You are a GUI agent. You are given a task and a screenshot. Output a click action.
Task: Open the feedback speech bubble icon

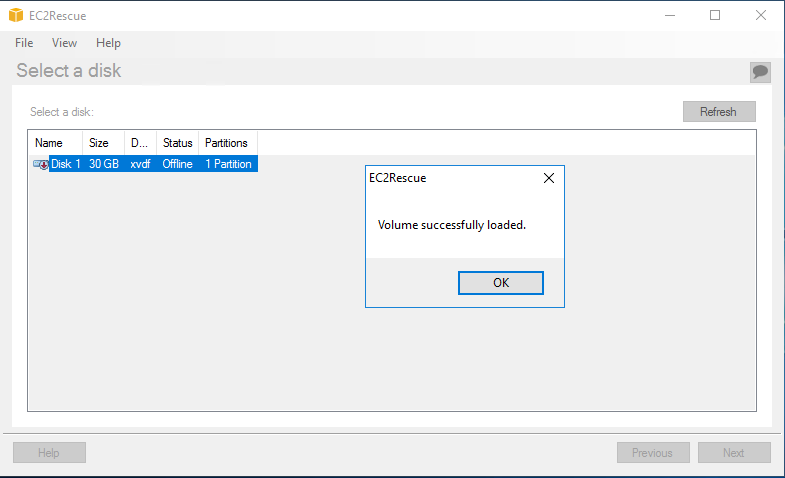760,72
